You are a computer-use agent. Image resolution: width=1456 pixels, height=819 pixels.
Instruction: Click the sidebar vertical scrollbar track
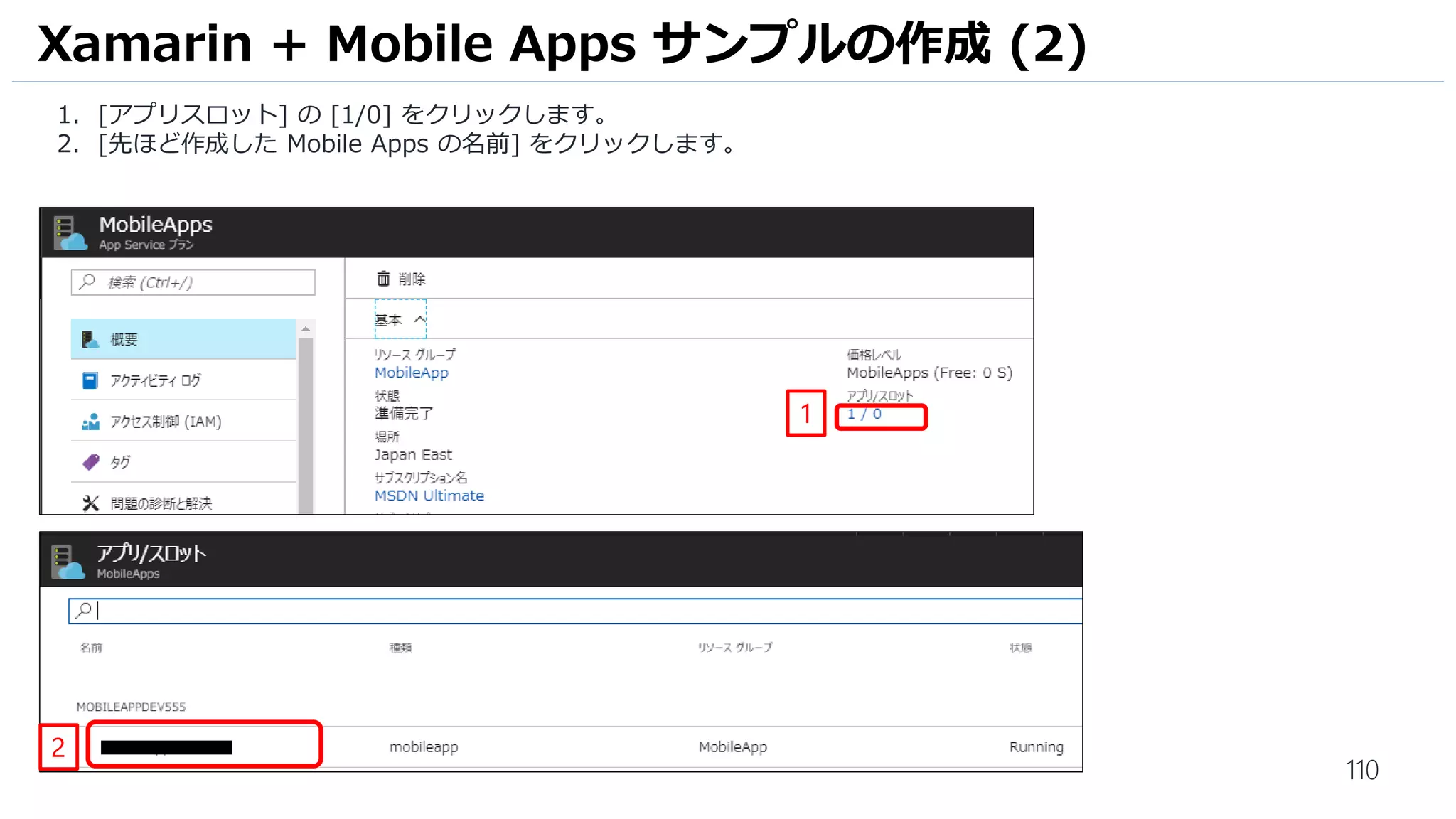tap(306, 424)
